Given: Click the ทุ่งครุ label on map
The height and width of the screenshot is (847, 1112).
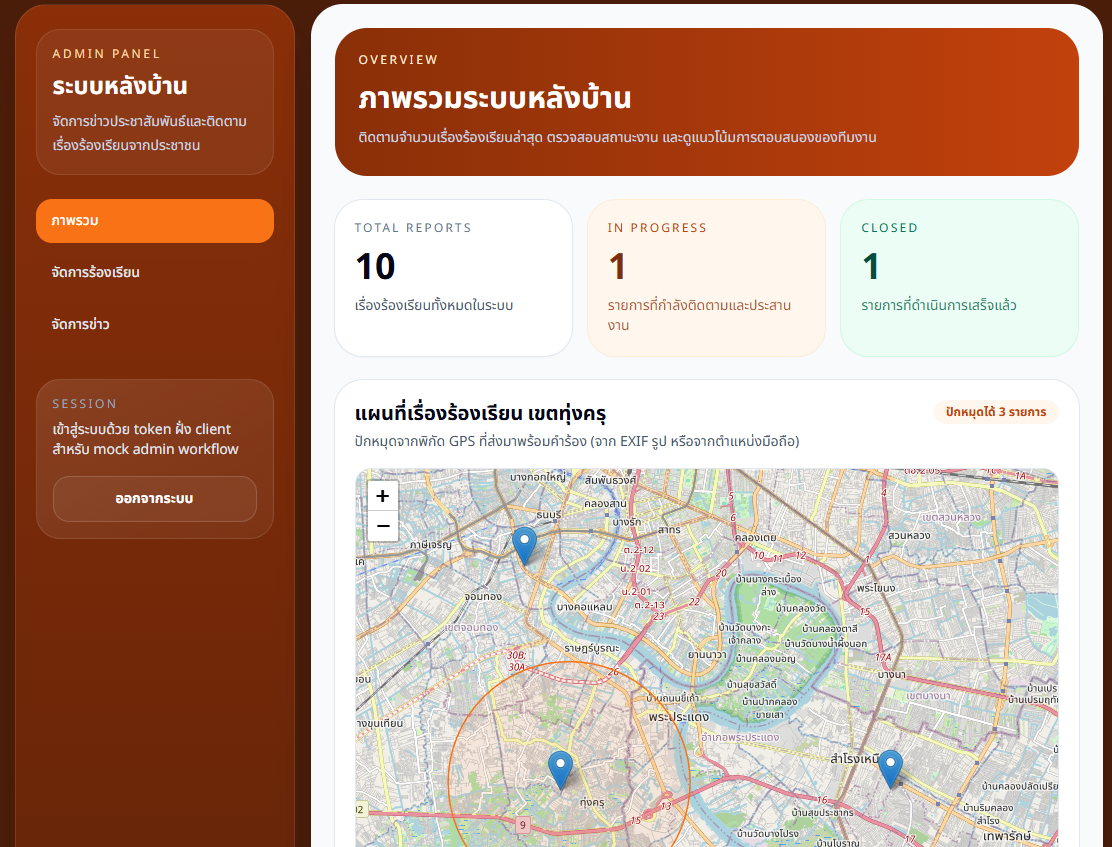Looking at the screenshot, I should click(592, 802).
